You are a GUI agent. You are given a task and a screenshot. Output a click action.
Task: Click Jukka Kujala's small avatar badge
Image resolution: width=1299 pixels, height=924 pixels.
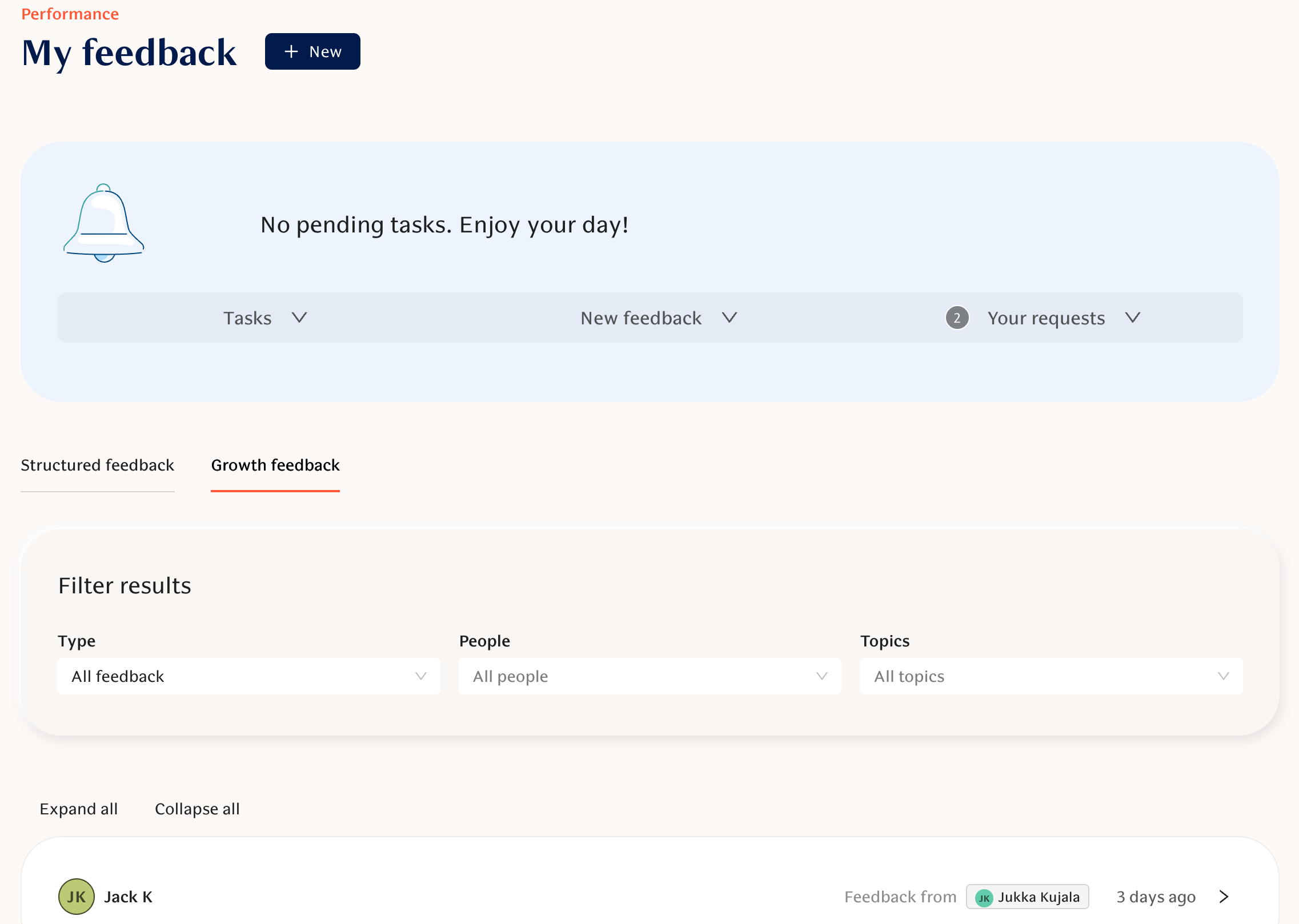click(x=984, y=898)
